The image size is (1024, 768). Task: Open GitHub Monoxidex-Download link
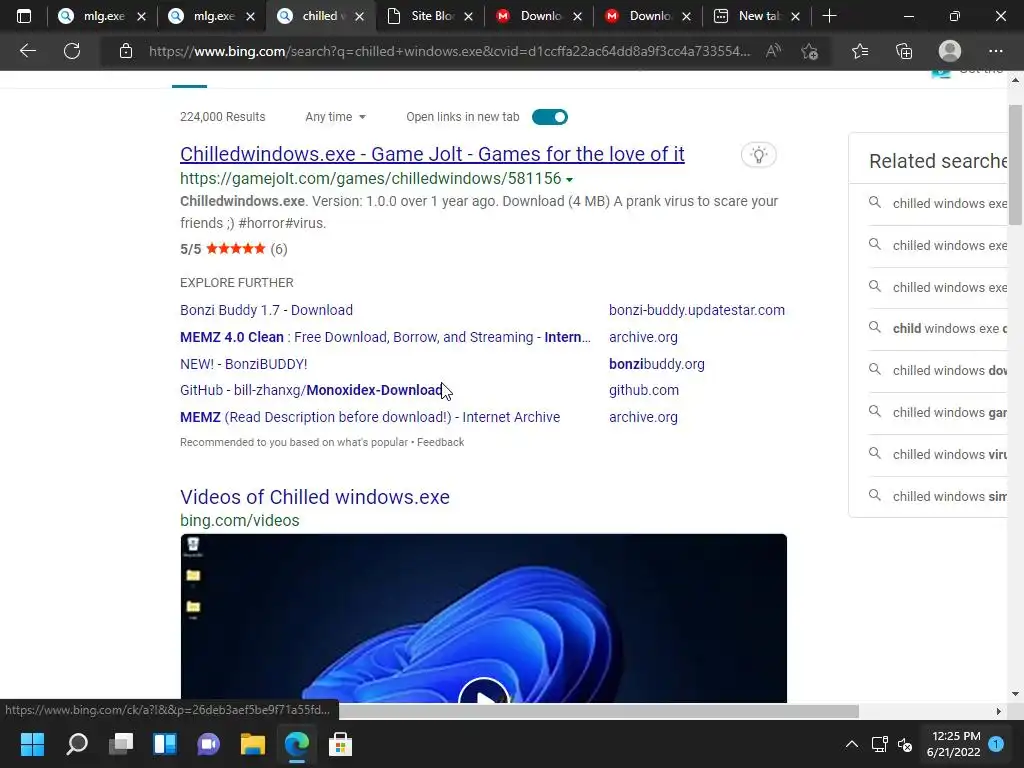[x=312, y=390]
